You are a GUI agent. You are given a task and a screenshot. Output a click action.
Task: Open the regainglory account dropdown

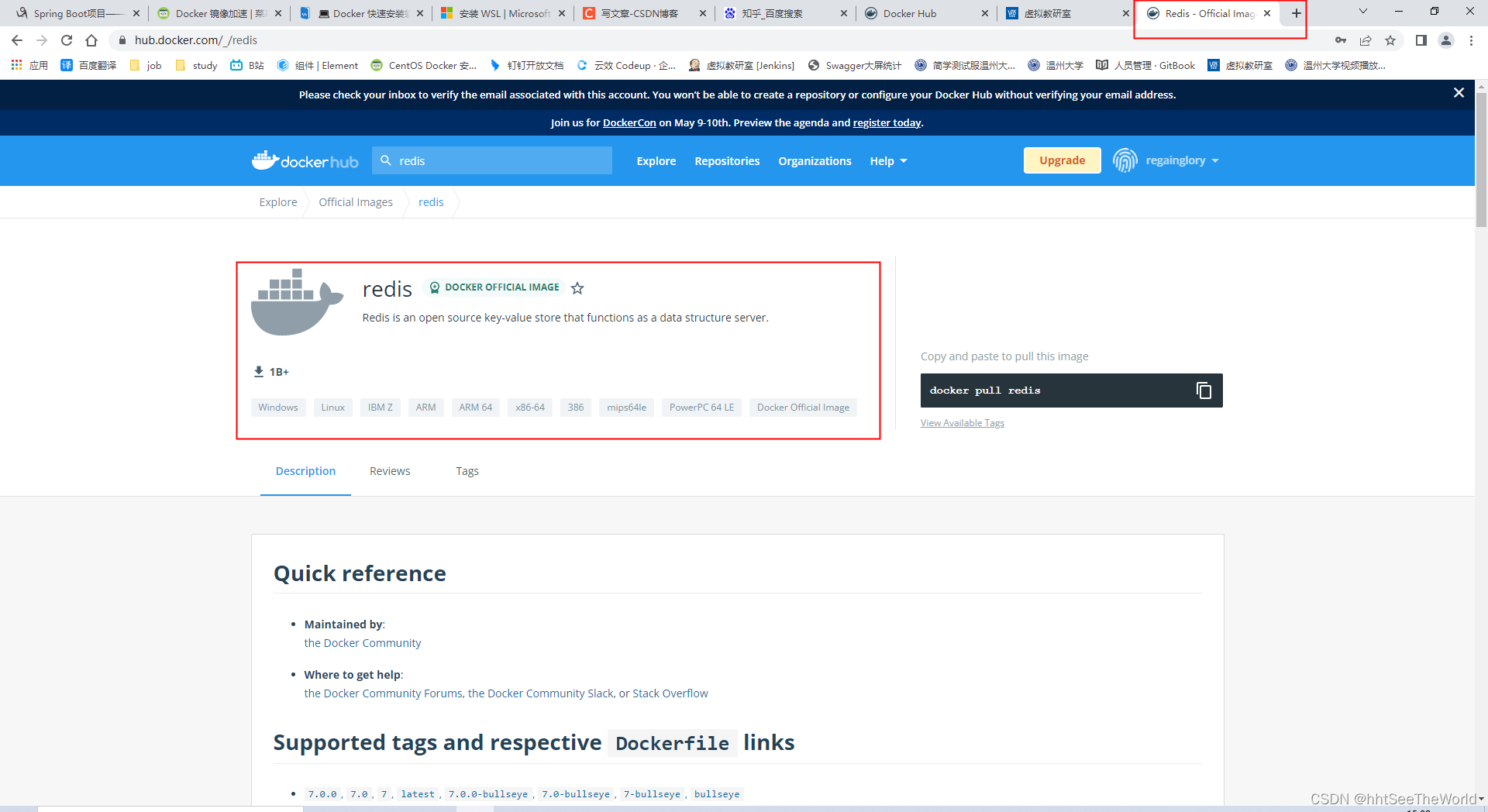click(x=1166, y=160)
